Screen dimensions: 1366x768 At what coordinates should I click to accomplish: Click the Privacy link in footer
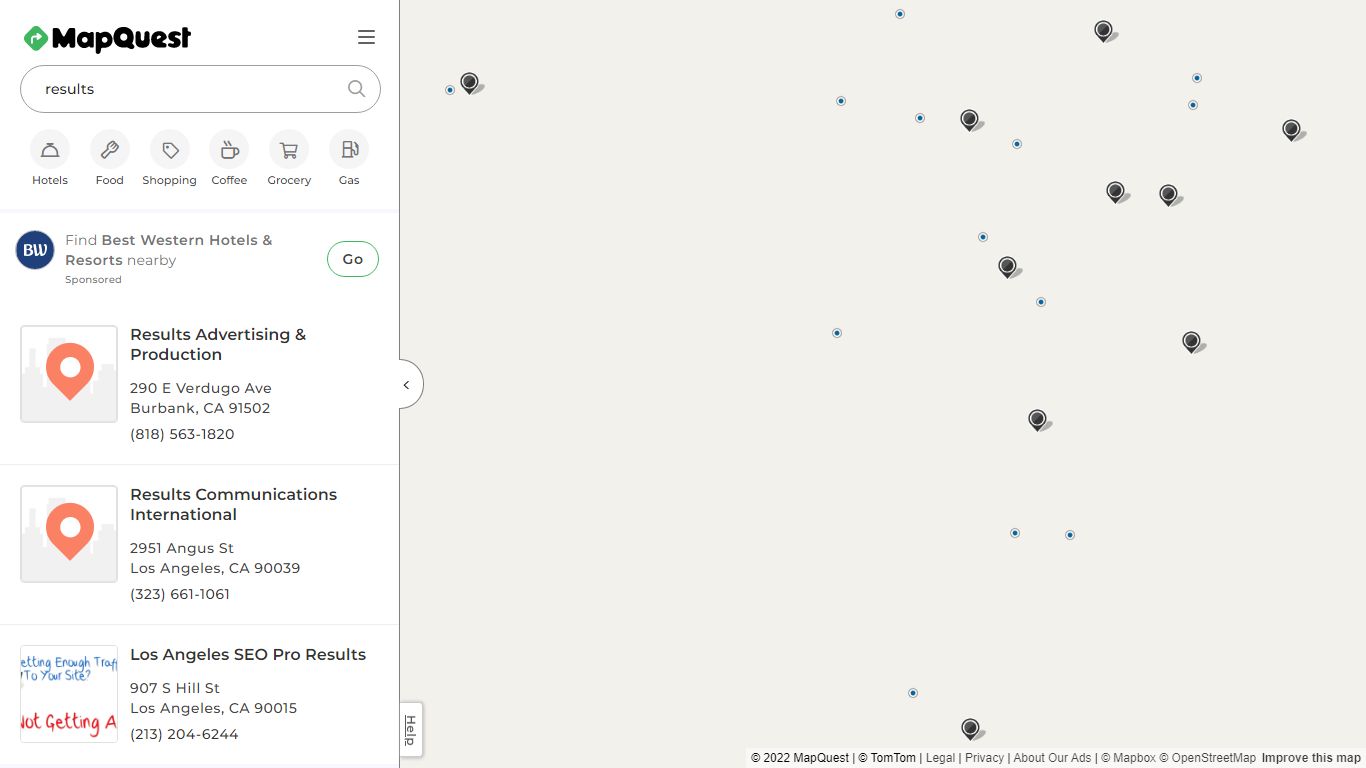984,758
